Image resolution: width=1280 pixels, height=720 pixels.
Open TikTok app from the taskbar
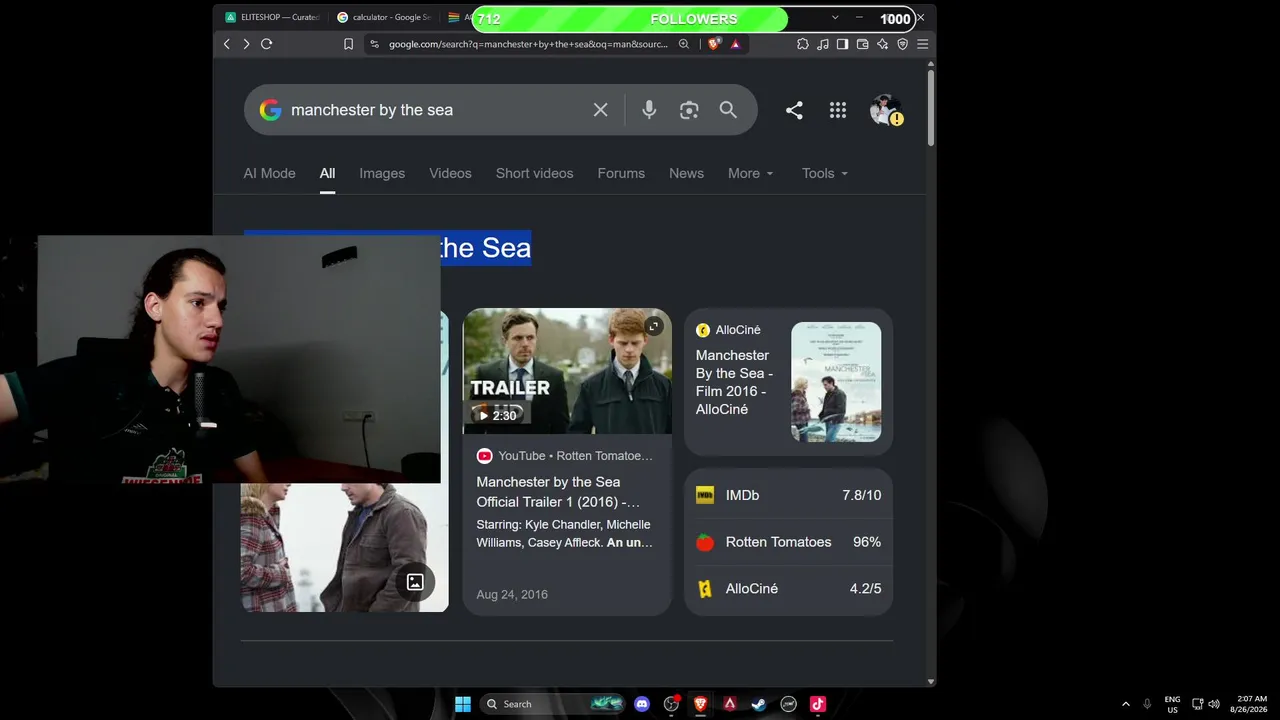pyautogui.click(x=818, y=704)
